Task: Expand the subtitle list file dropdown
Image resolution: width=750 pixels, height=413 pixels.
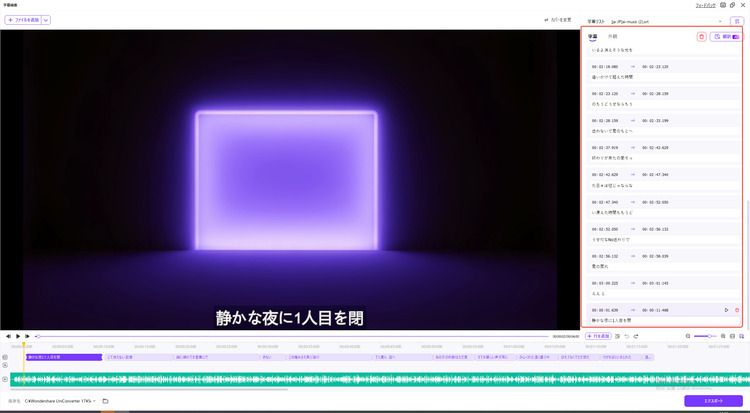Action: [720, 22]
